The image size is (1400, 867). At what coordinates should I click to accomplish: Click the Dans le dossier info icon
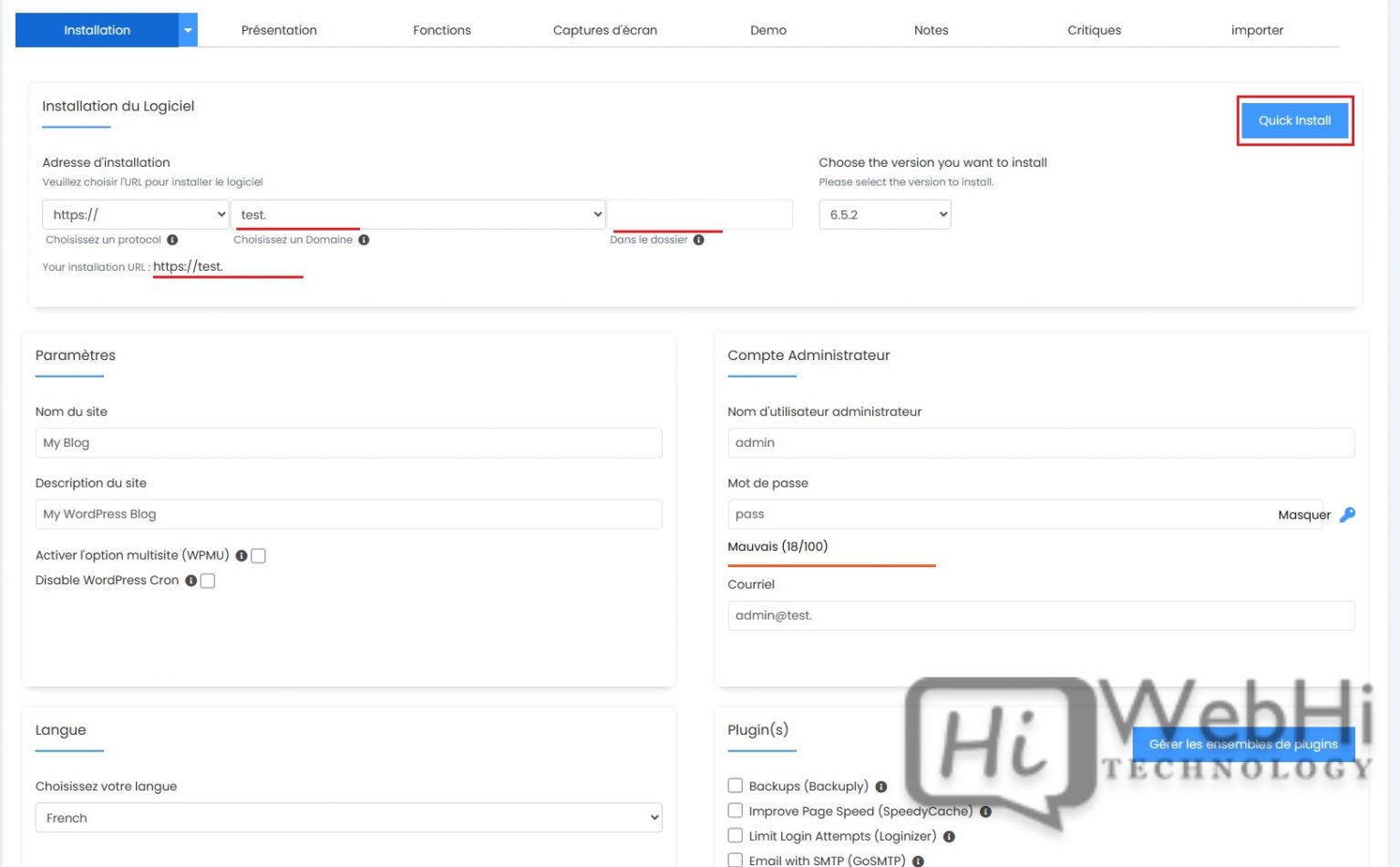tap(698, 240)
